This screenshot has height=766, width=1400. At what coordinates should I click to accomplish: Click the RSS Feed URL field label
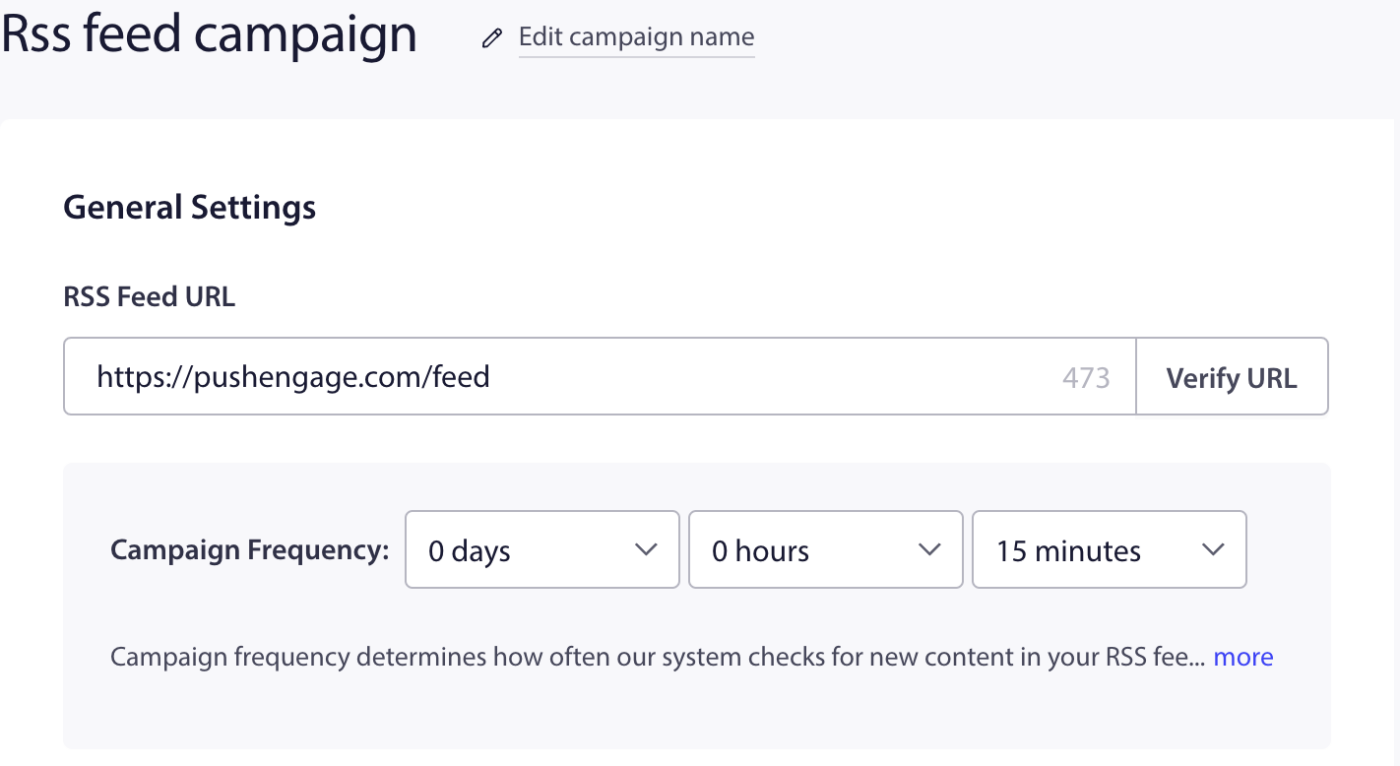[149, 297]
